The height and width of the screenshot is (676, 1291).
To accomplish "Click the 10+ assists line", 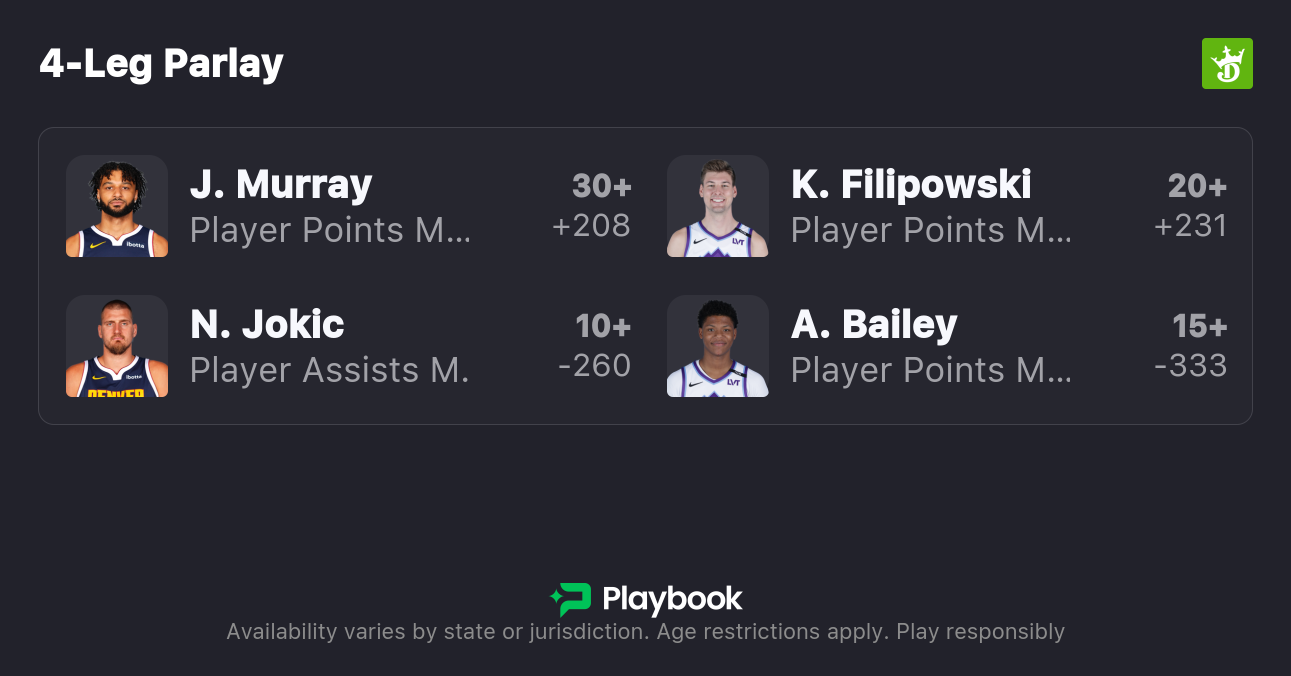I will 603,326.
